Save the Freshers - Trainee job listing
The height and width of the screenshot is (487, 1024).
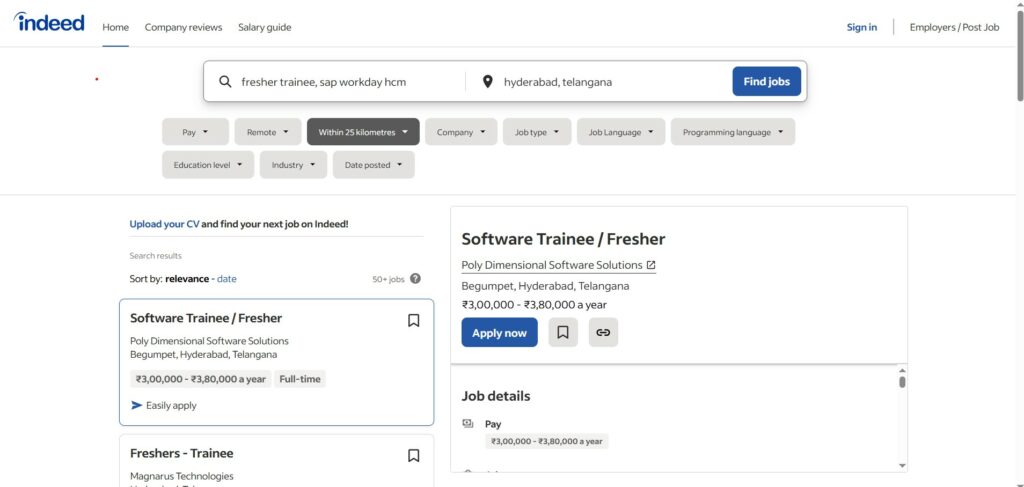pyautogui.click(x=413, y=456)
